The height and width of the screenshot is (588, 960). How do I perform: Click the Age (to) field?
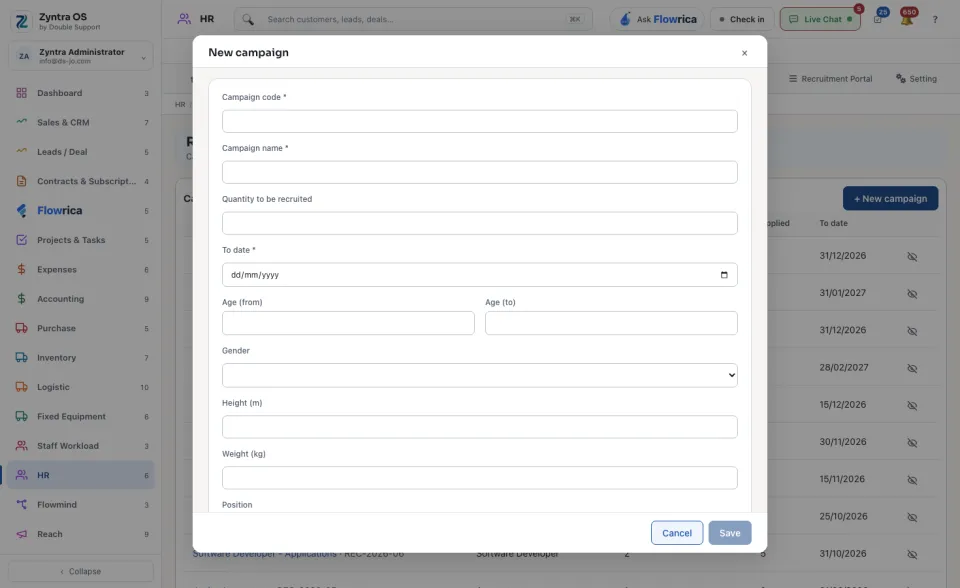[611, 323]
